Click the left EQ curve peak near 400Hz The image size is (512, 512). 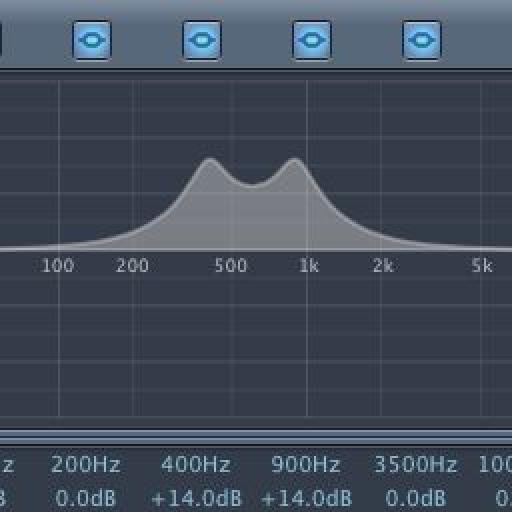(x=210, y=160)
